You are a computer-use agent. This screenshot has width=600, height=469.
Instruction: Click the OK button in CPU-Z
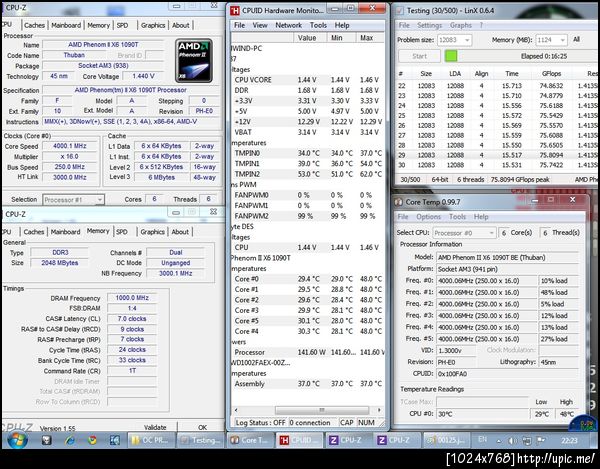pos(202,427)
